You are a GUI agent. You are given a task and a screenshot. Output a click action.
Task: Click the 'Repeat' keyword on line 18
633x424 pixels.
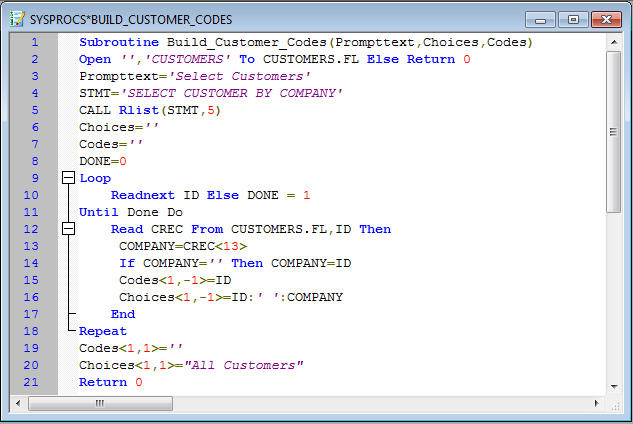pyautogui.click(x=103, y=331)
